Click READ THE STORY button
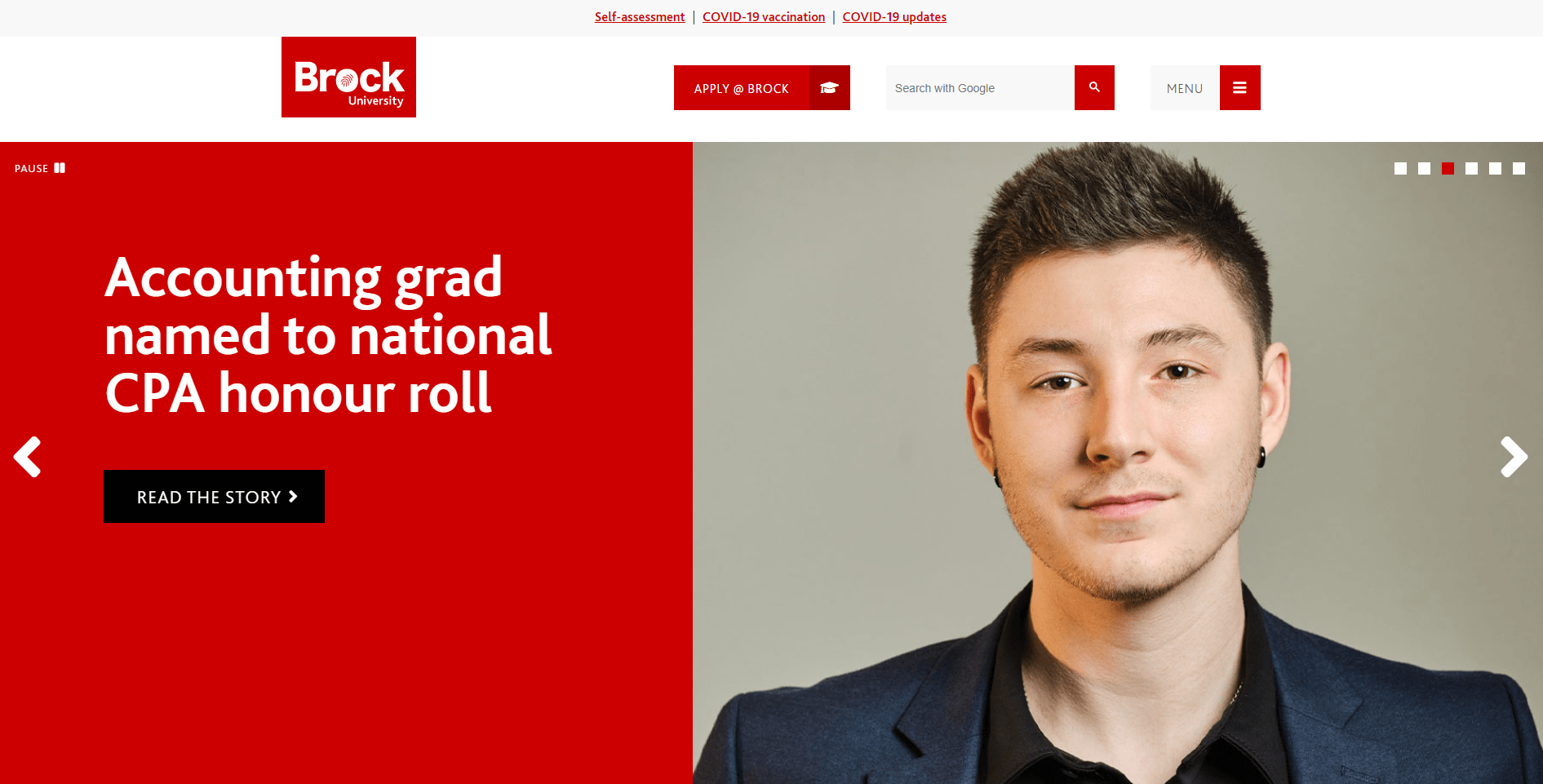 pos(214,496)
